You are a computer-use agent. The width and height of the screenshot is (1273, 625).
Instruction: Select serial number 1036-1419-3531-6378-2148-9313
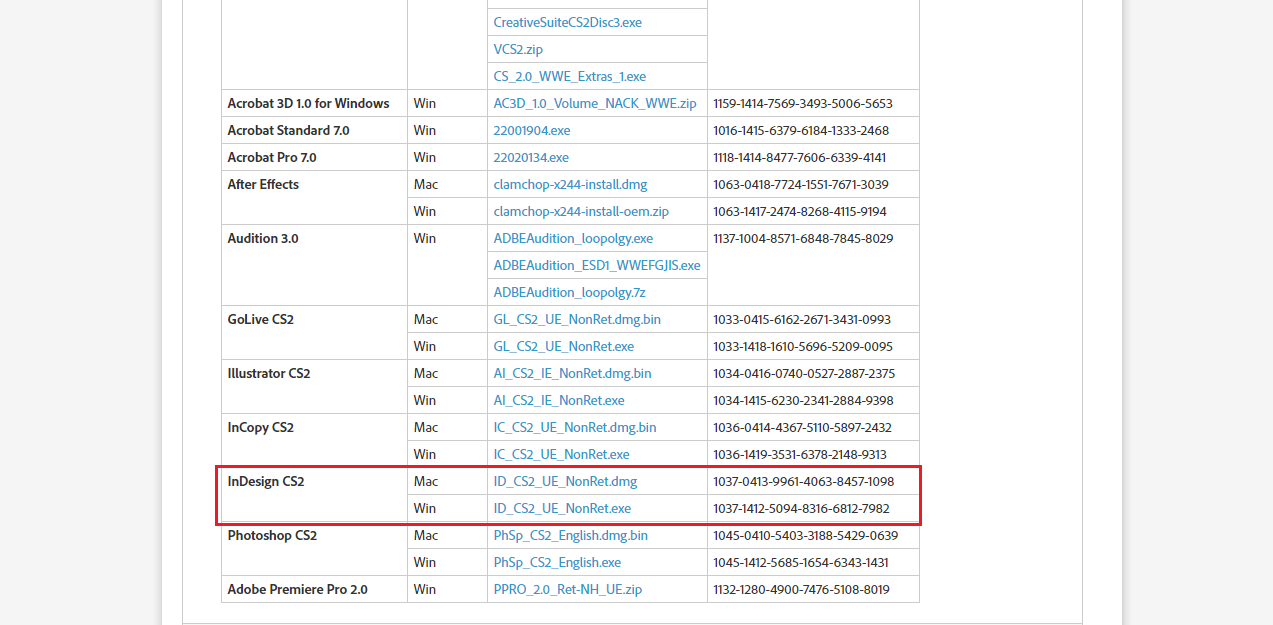[800, 454]
